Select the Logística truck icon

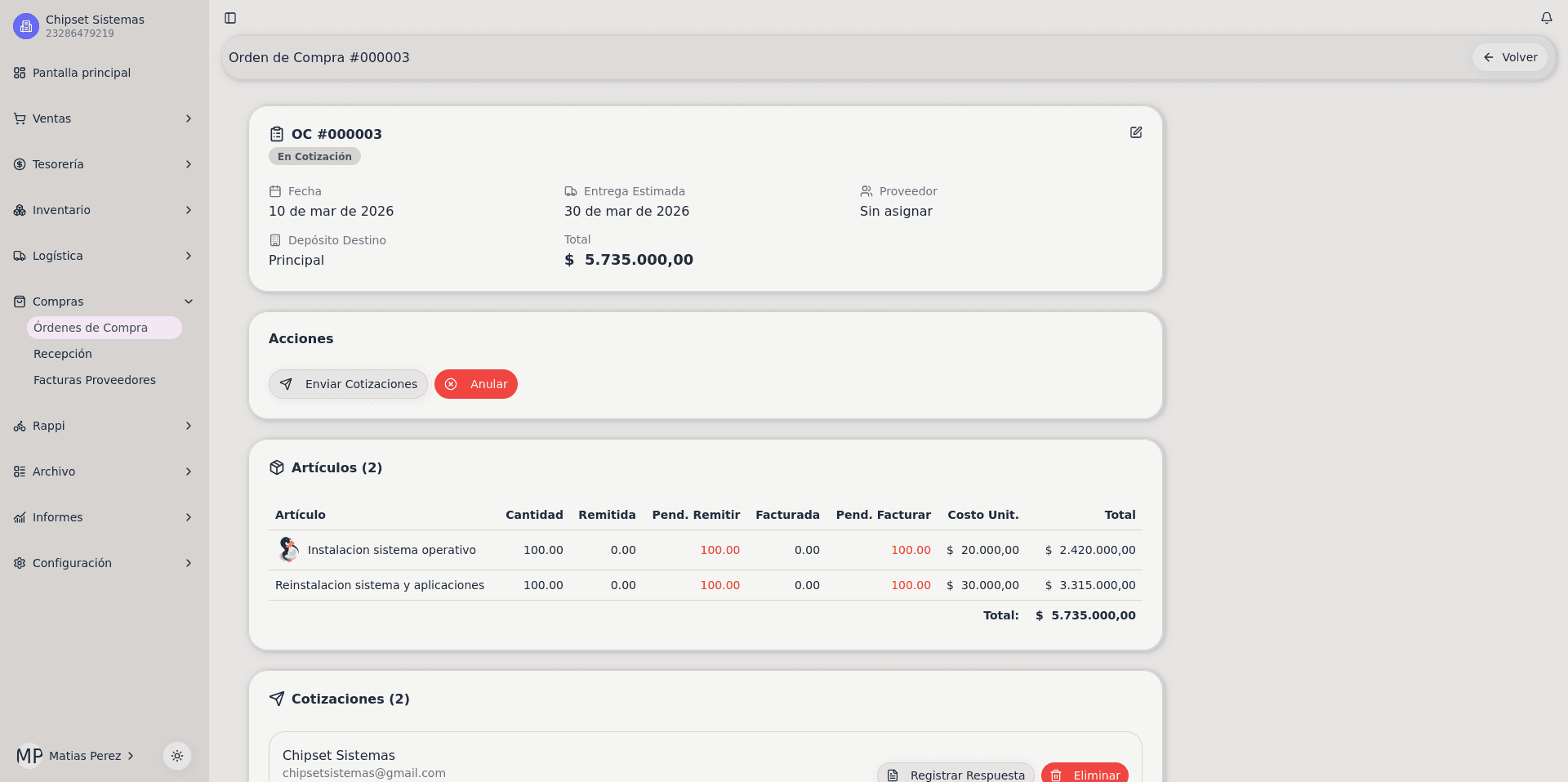tap(20, 256)
